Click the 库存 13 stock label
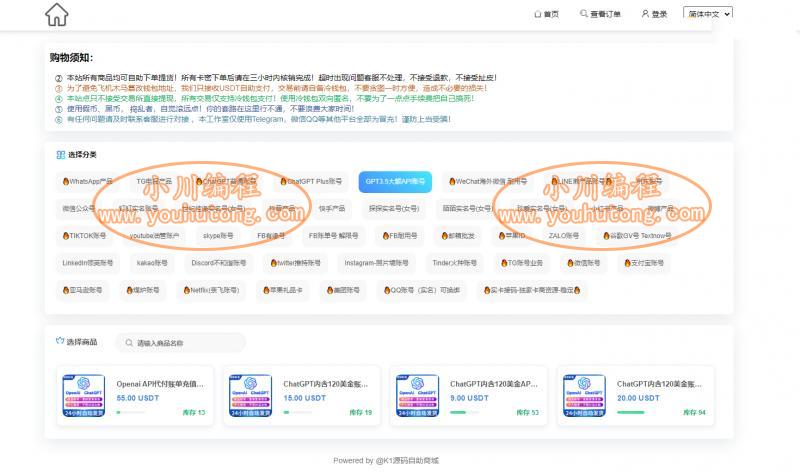 (194, 412)
